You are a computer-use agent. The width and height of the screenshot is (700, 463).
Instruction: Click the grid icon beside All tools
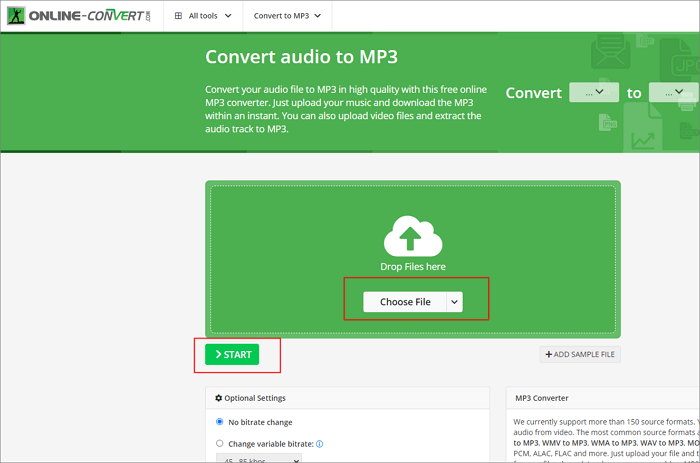[x=178, y=16]
